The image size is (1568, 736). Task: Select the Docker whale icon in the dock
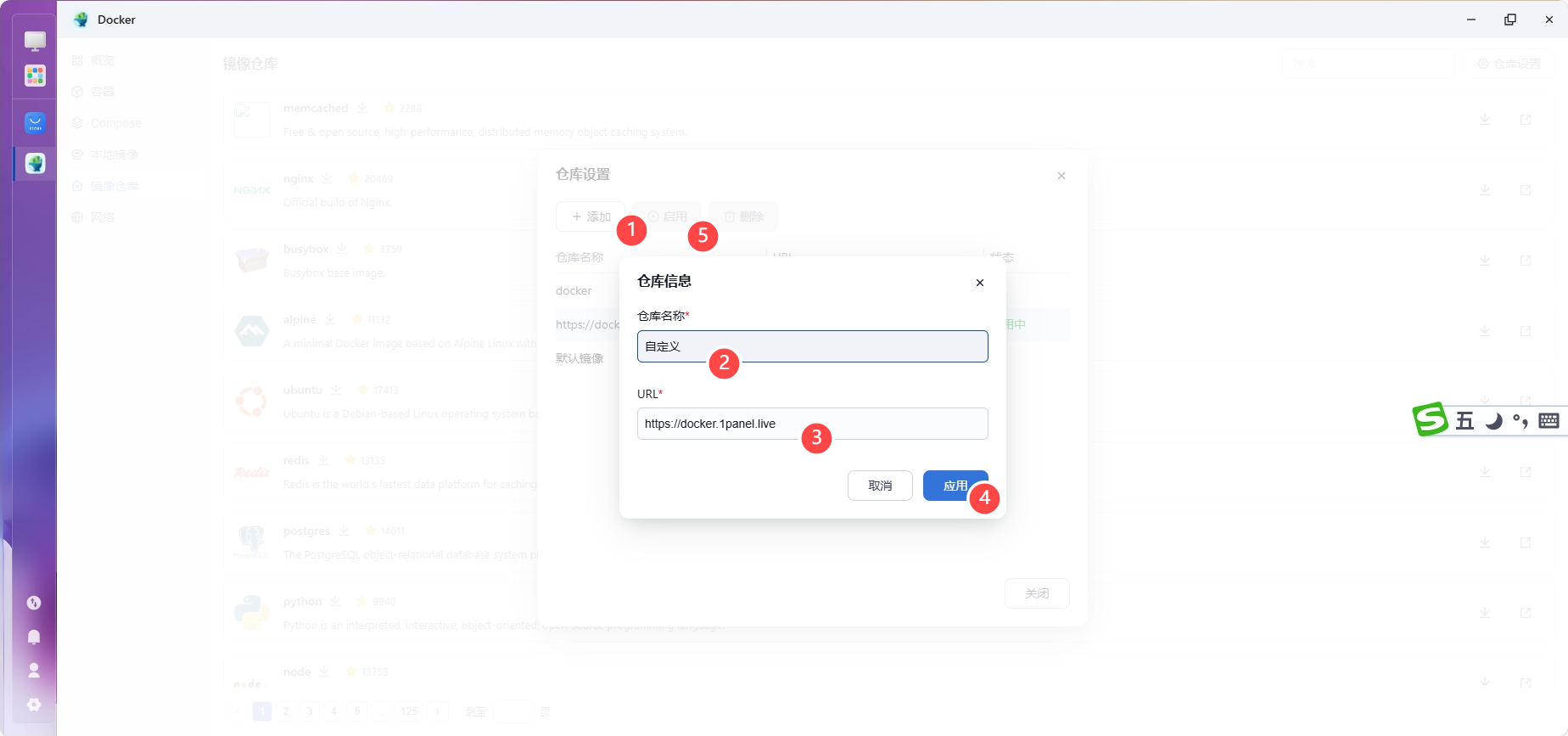click(x=35, y=163)
